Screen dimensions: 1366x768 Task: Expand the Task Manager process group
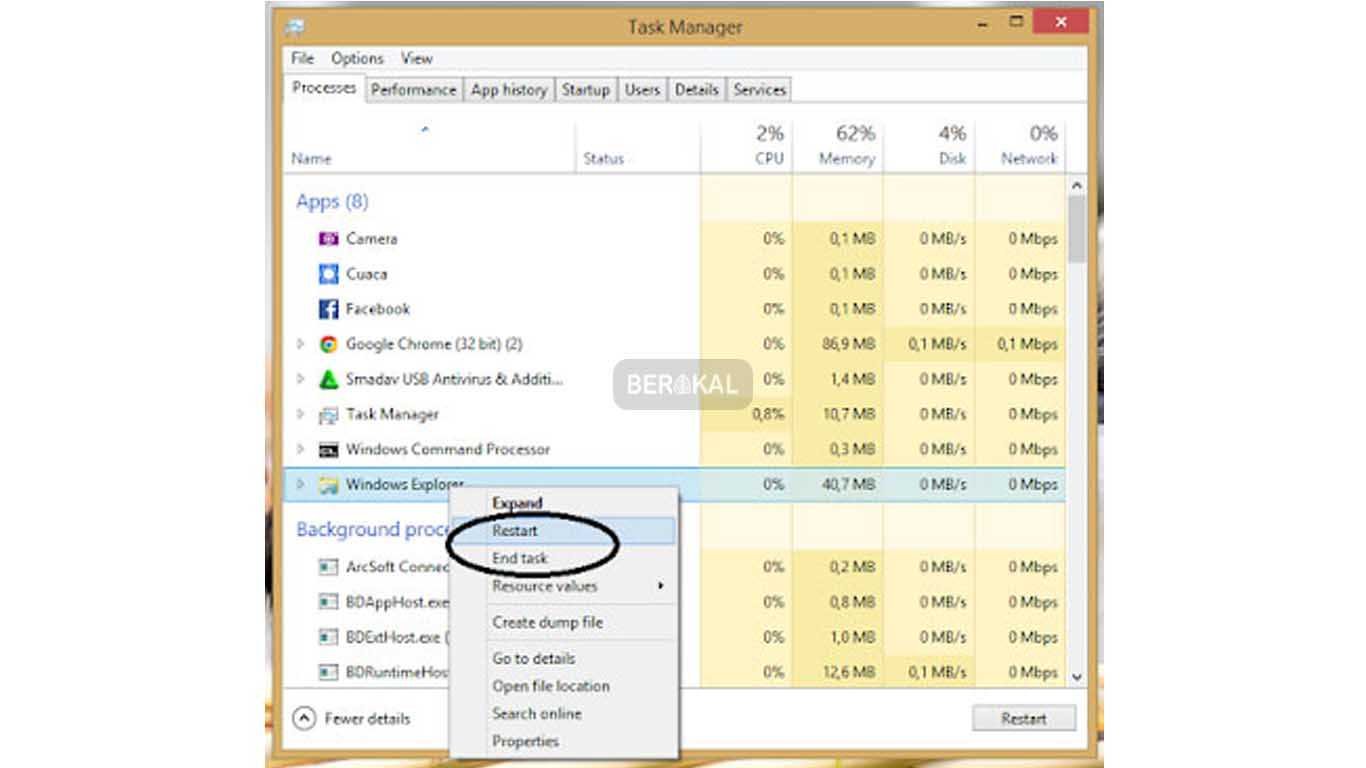(300, 414)
